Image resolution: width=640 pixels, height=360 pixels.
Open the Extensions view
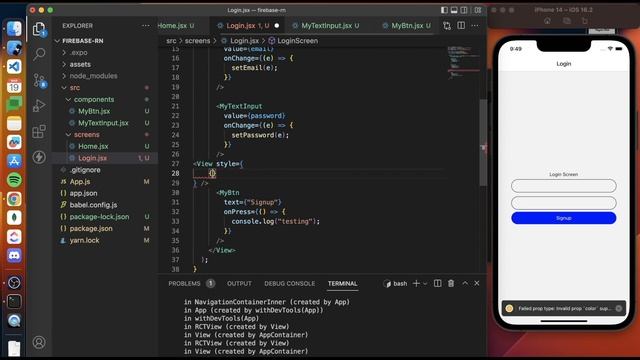click(x=39, y=131)
